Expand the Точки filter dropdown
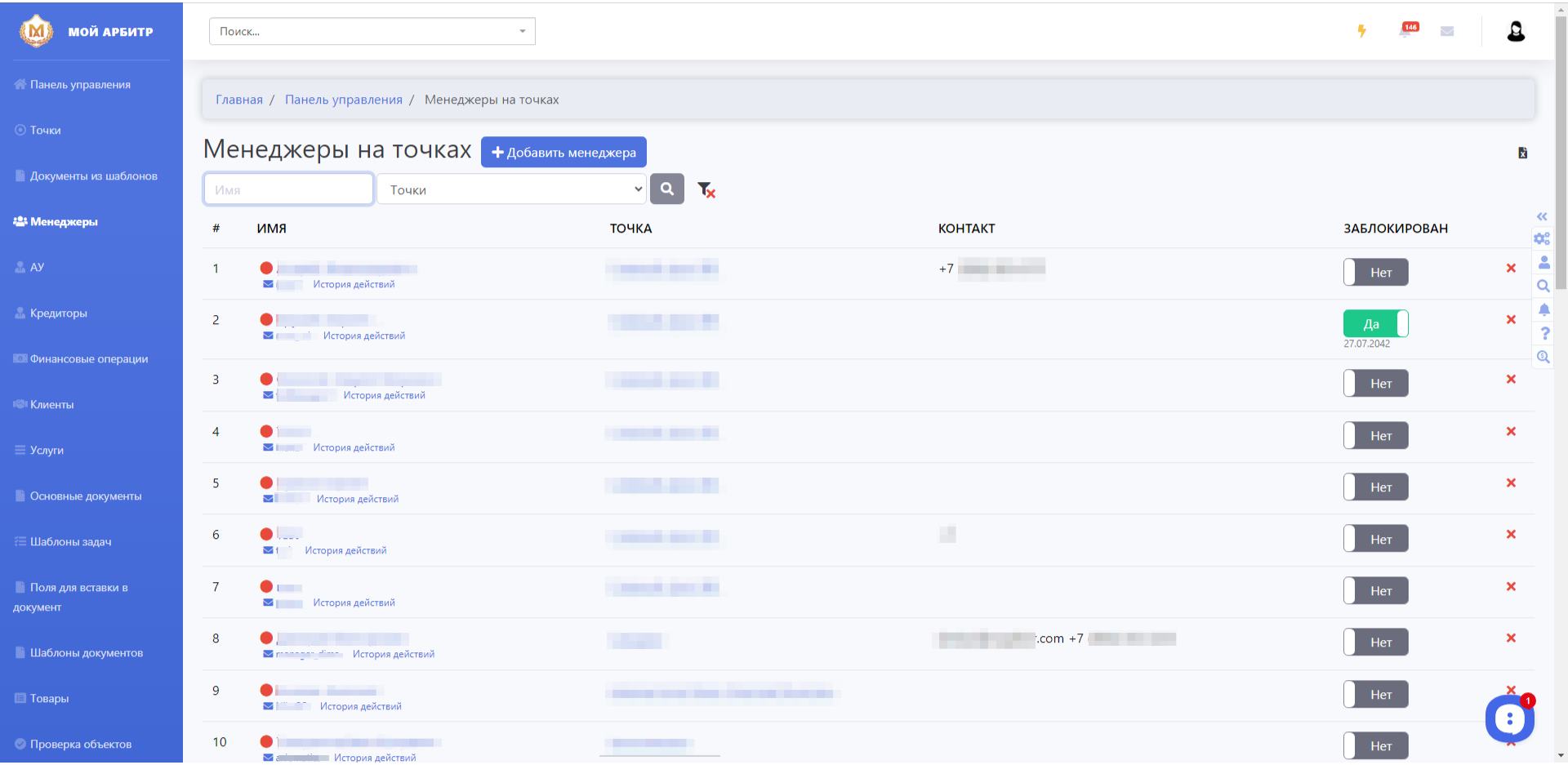 [x=512, y=189]
